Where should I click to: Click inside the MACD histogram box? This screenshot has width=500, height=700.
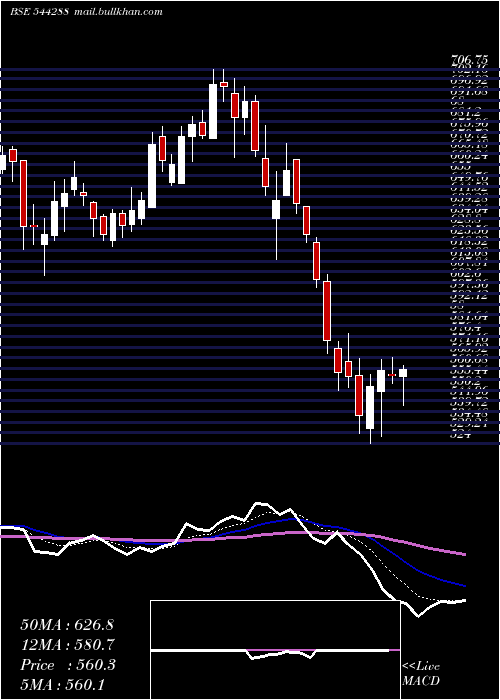(x=275, y=650)
